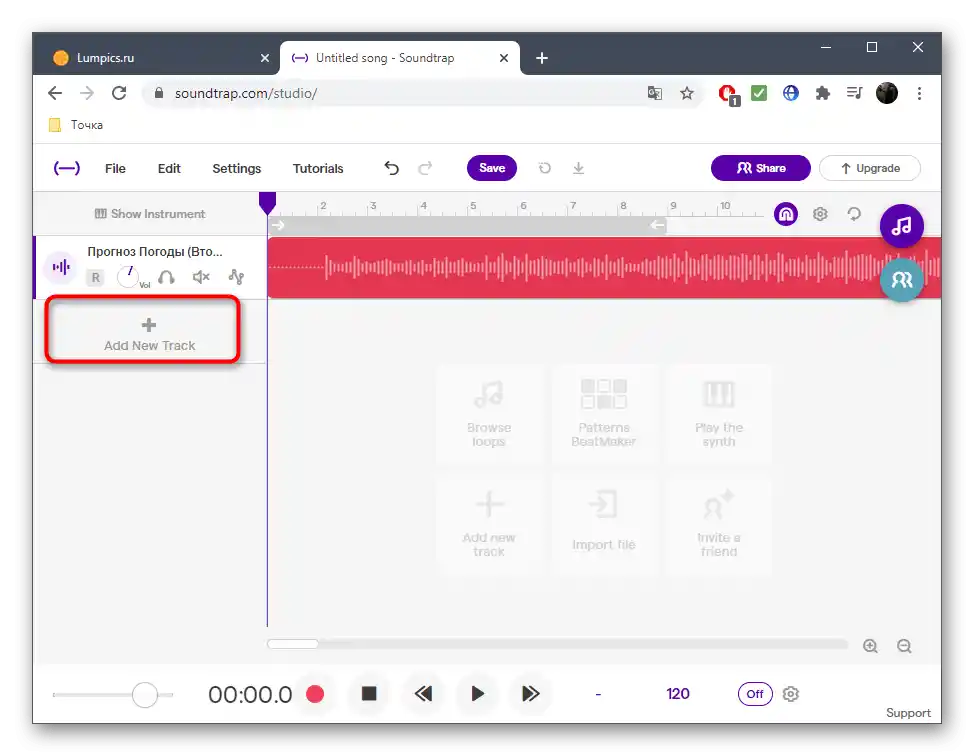
Task: Switch to the Lumpics.ru browser tab
Action: point(157,58)
